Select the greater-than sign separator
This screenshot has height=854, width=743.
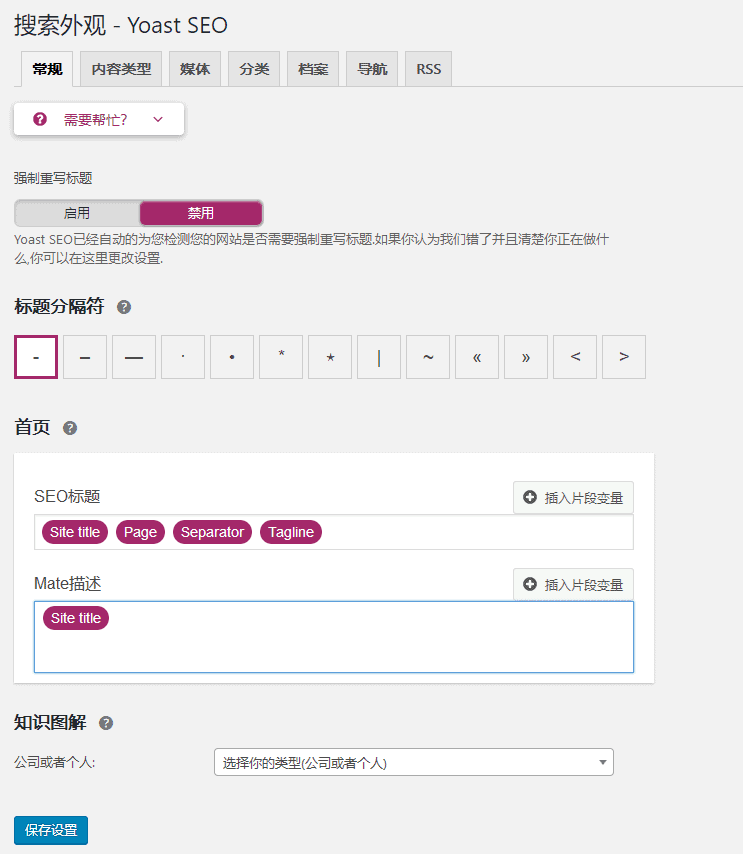pyautogui.click(x=624, y=357)
